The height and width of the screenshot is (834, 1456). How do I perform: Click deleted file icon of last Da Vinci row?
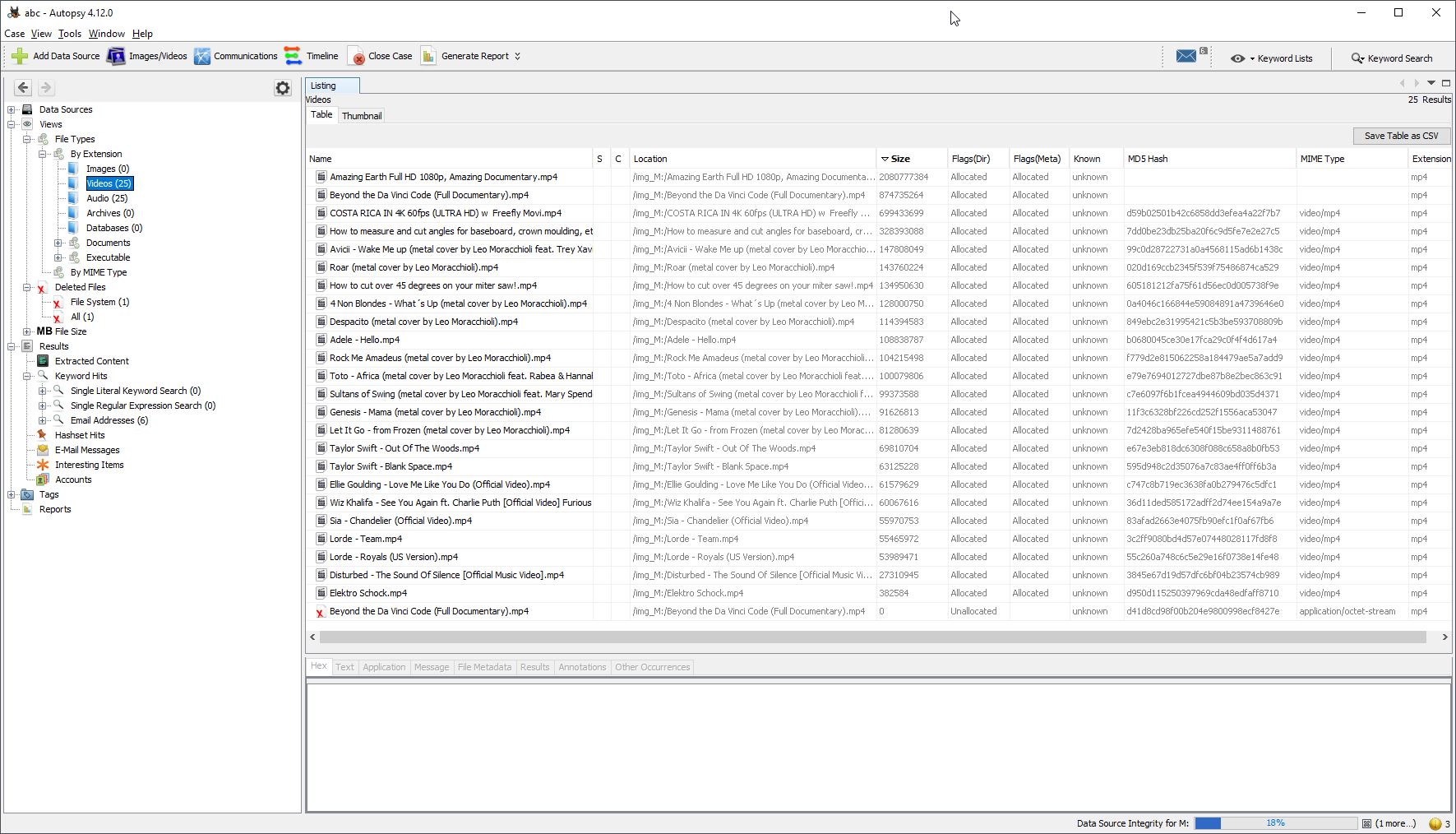coord(321,612)
